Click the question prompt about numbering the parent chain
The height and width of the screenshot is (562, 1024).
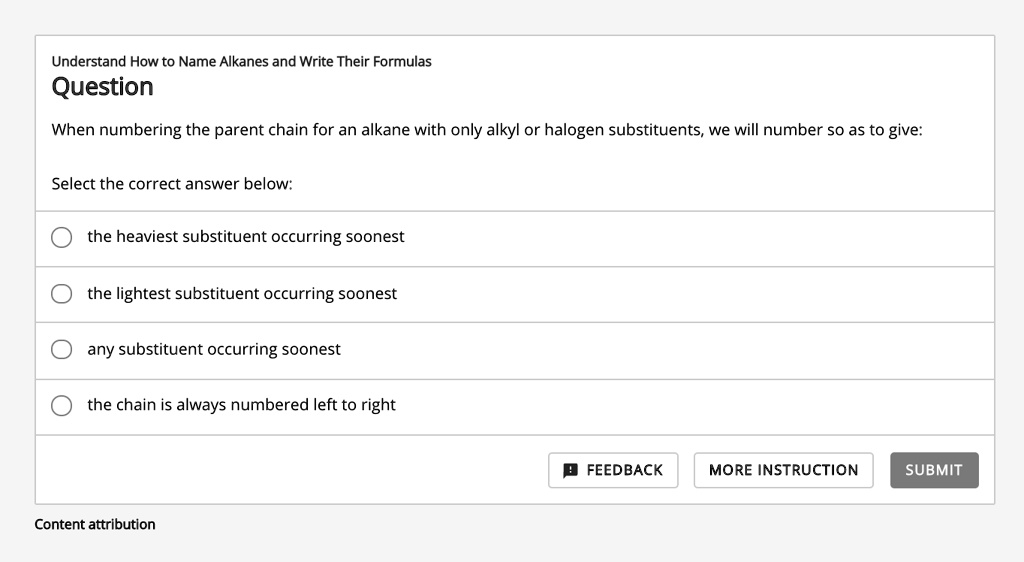[487, 130]
